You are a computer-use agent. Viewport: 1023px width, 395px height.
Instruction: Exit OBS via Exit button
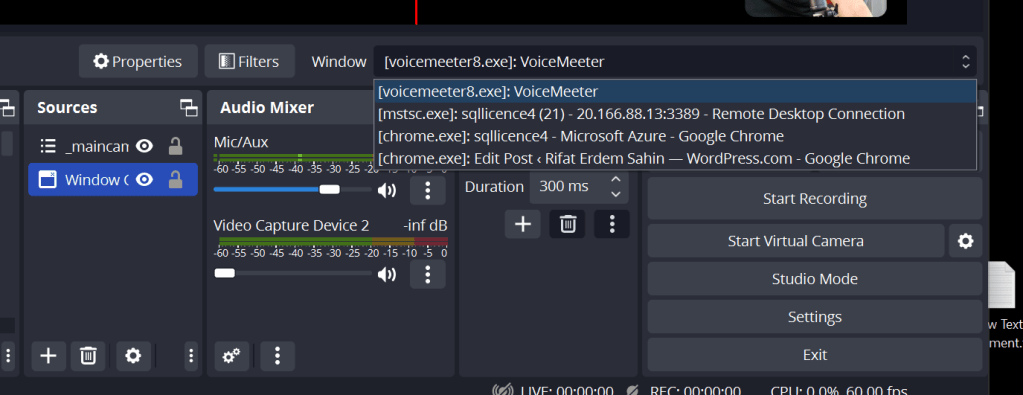pyautogui.click(x=815, y=355)
